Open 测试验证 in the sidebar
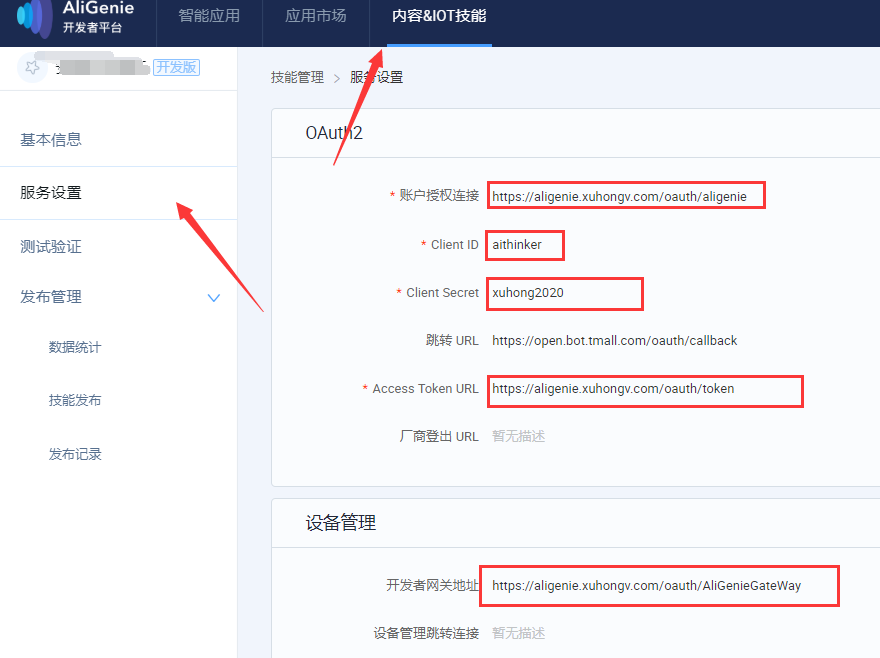The image size is (880, 658). 51,246
